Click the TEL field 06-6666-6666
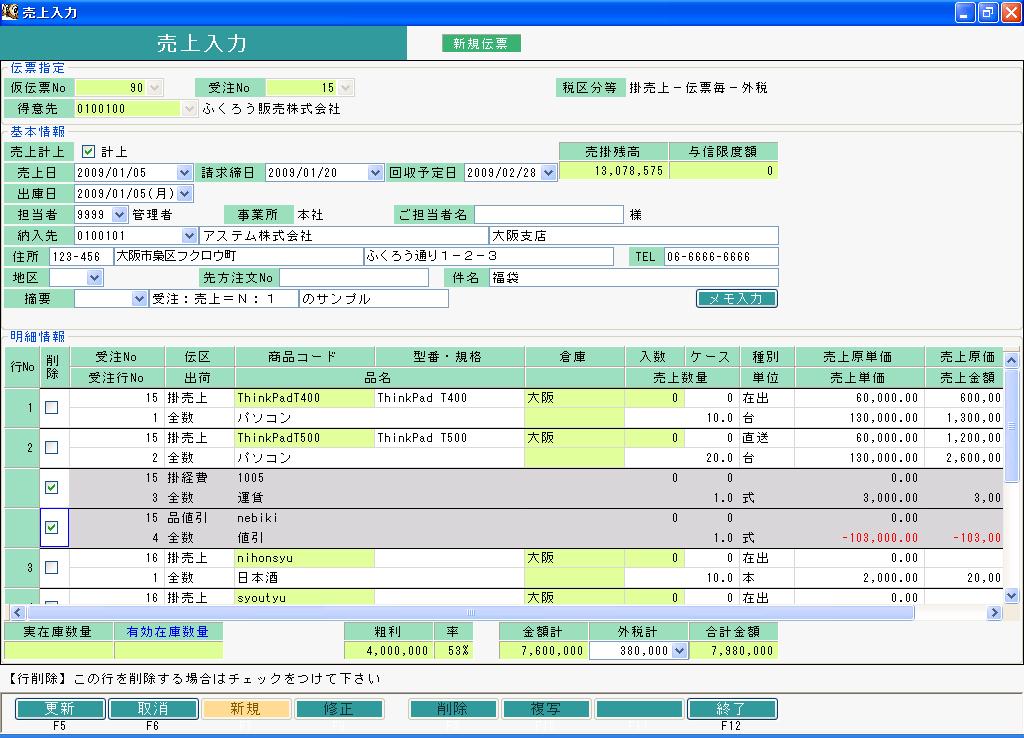This screenshot has height=738, width=1024. click(721, 257)
